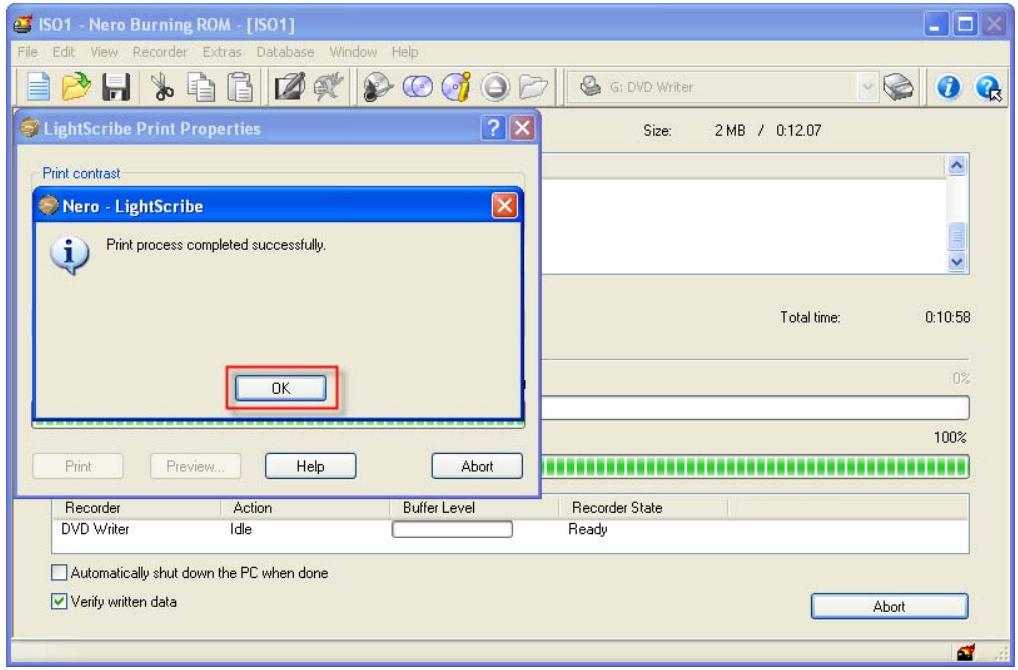Open the View menu
The height and width of the screenshot is (670, 1018).
tap(104, 52)
